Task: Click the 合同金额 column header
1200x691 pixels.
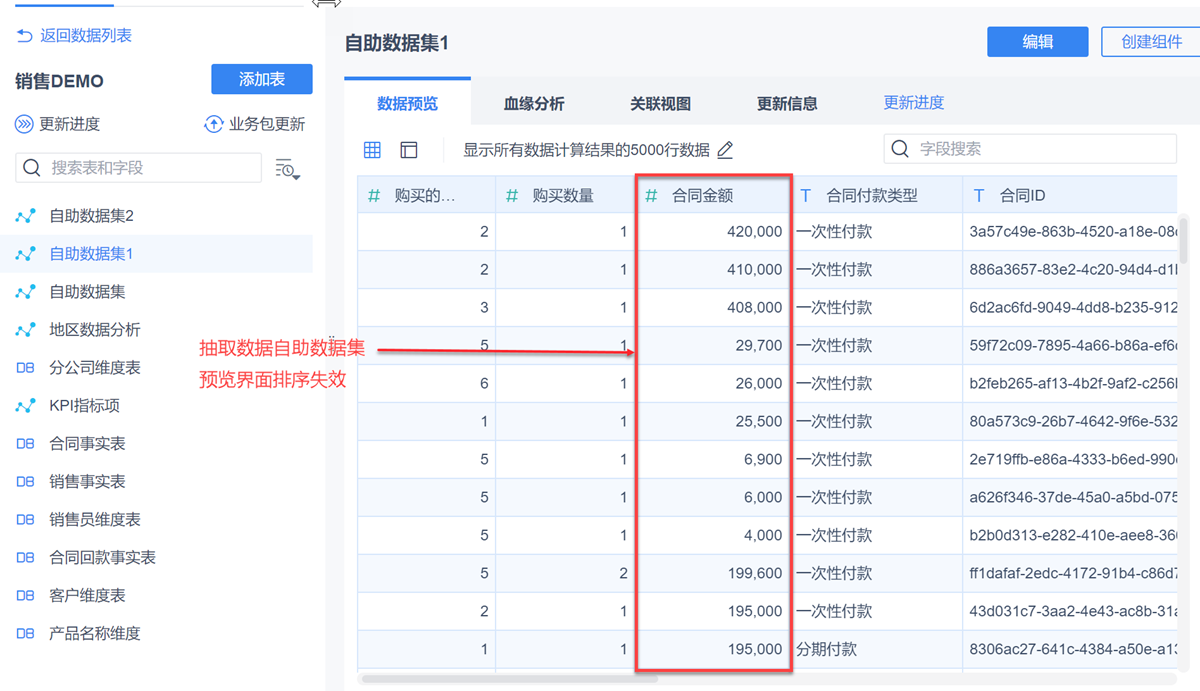Action: pos(702,196)
